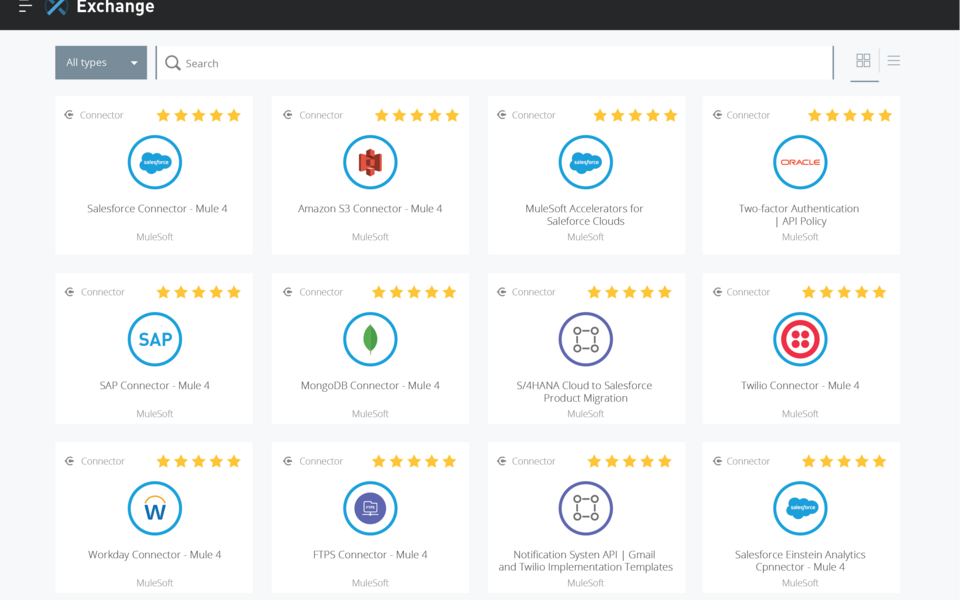This screenshot has height=600, width=960.
Task: Click the Notification System API template icon
Action: (x=586, y=508)
